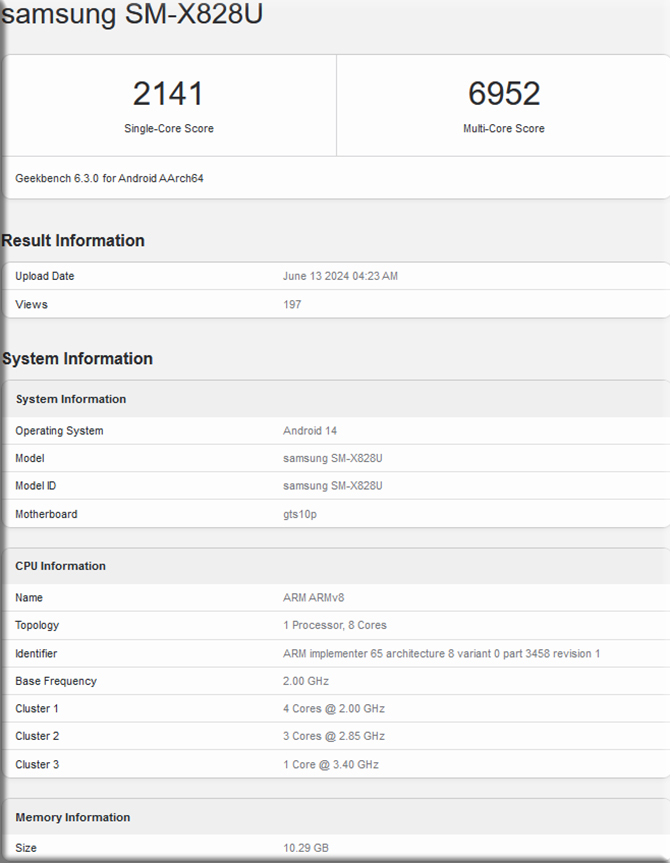Select samsung SM-X828U in Model ID row
This screenshot has height=863, width=670.
(x=333, y=486)
